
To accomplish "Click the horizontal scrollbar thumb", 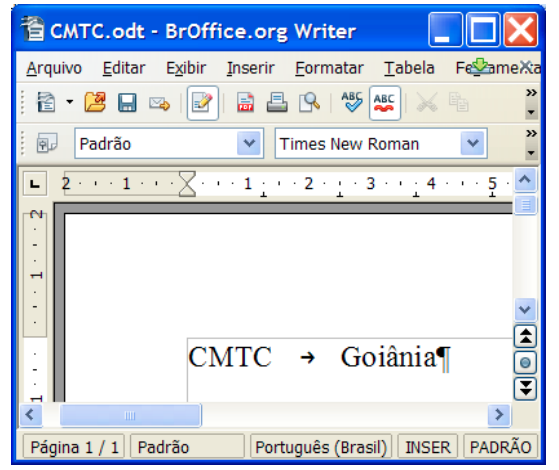I will click(130, 415).
